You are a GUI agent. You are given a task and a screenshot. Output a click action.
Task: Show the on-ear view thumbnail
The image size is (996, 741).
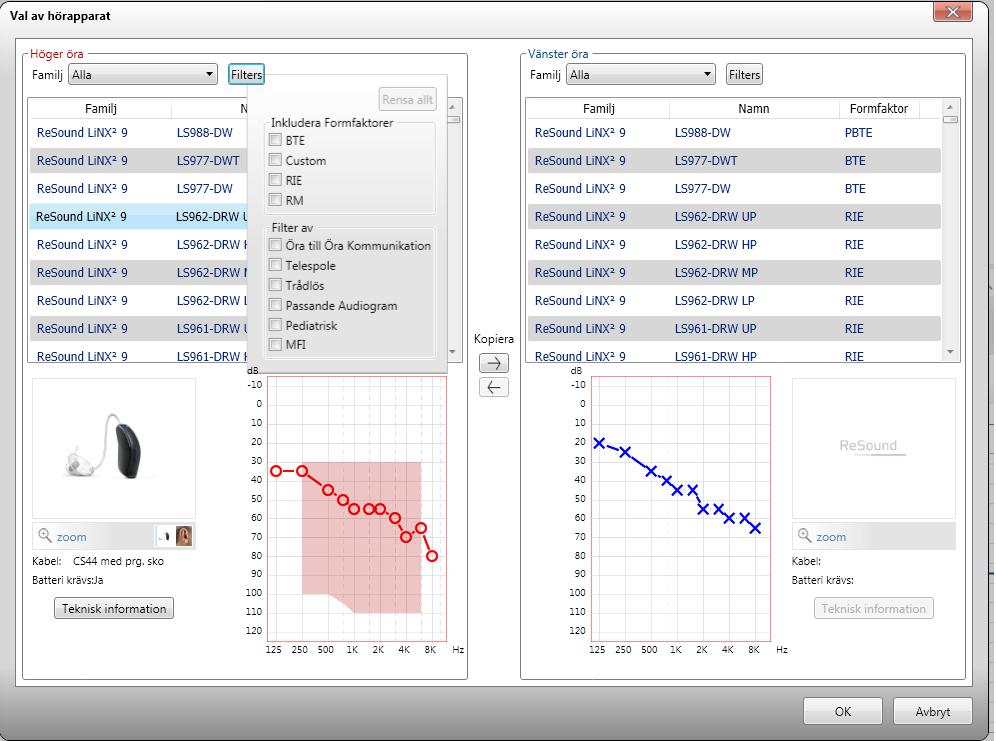point(184,536)
